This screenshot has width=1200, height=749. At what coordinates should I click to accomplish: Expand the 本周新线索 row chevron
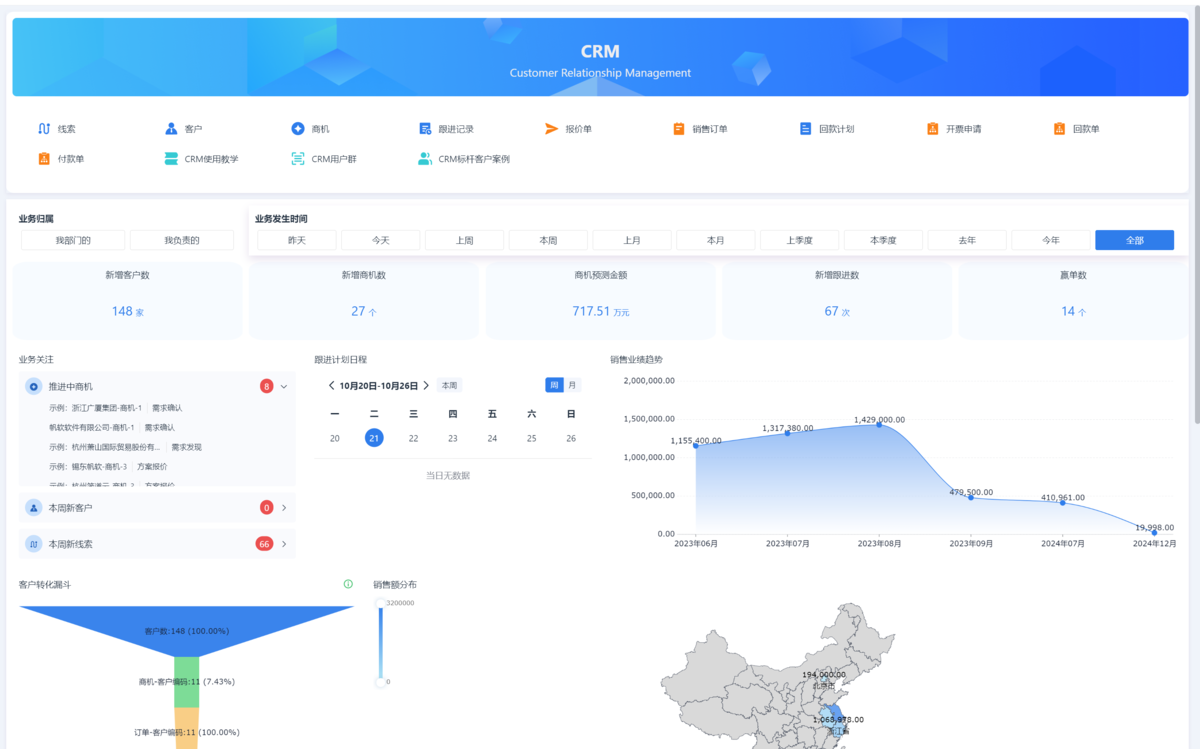284,544
